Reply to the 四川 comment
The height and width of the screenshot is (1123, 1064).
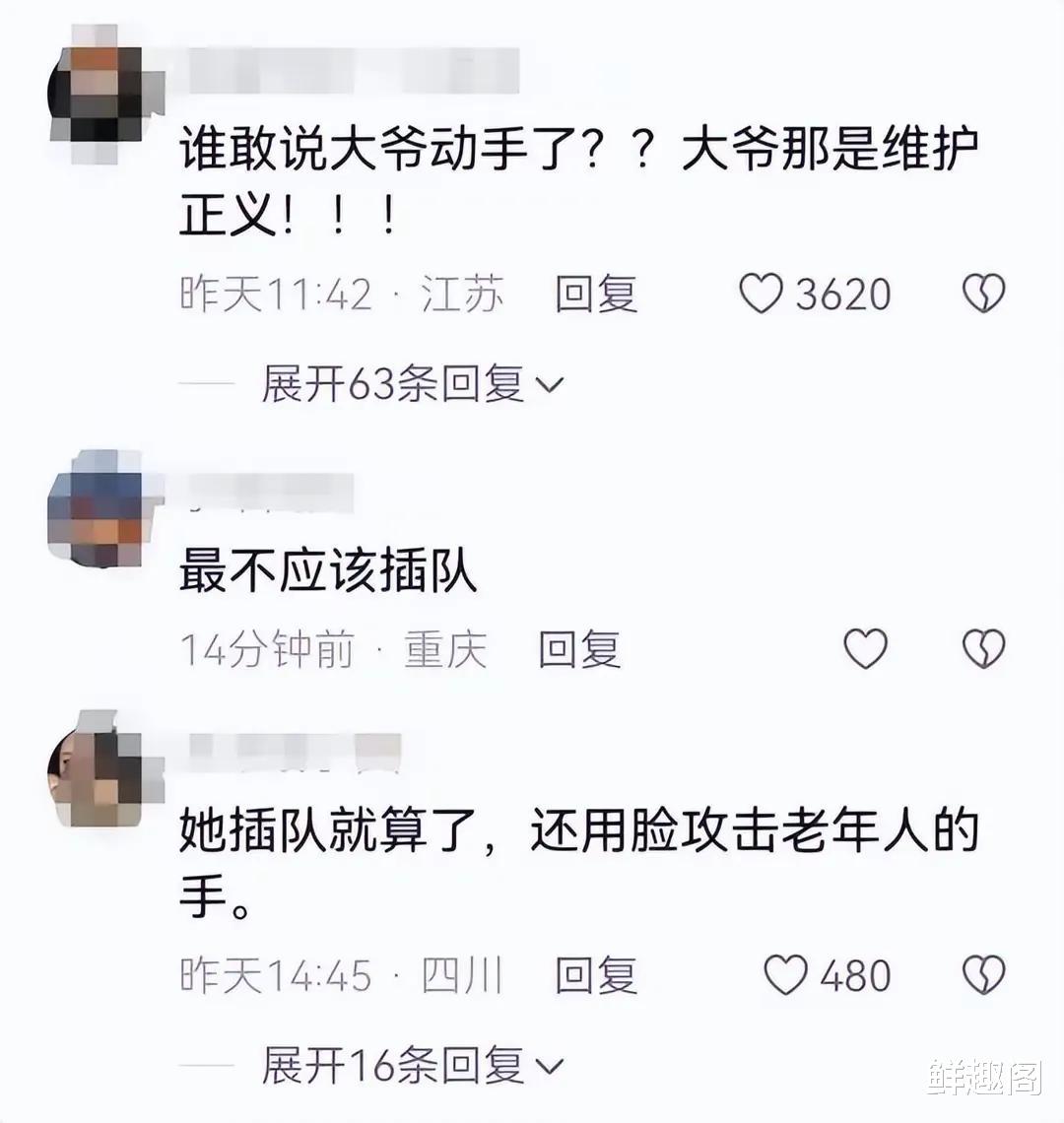click(596, 975)
